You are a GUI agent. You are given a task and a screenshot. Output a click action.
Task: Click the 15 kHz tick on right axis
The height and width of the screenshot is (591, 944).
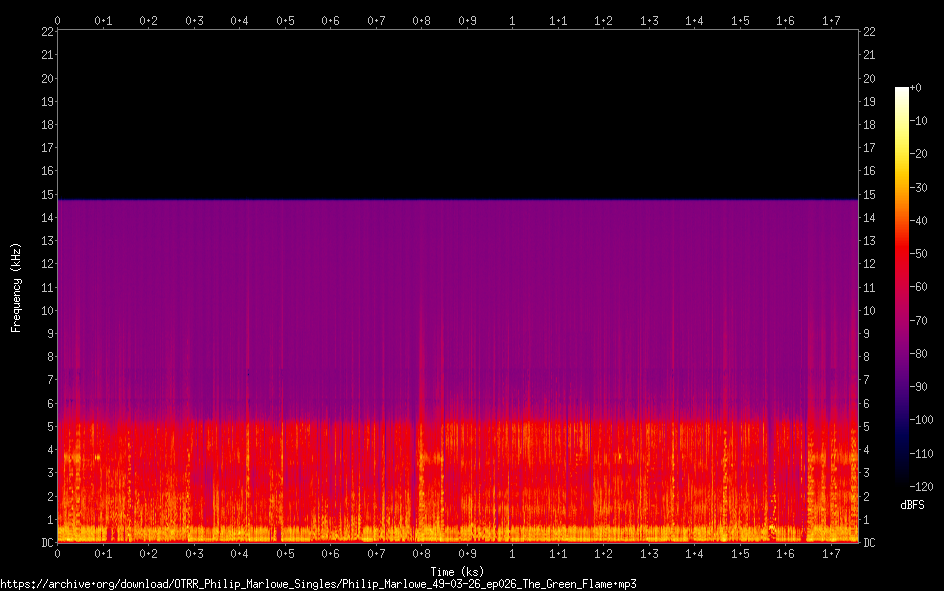(x=869, y=195)
